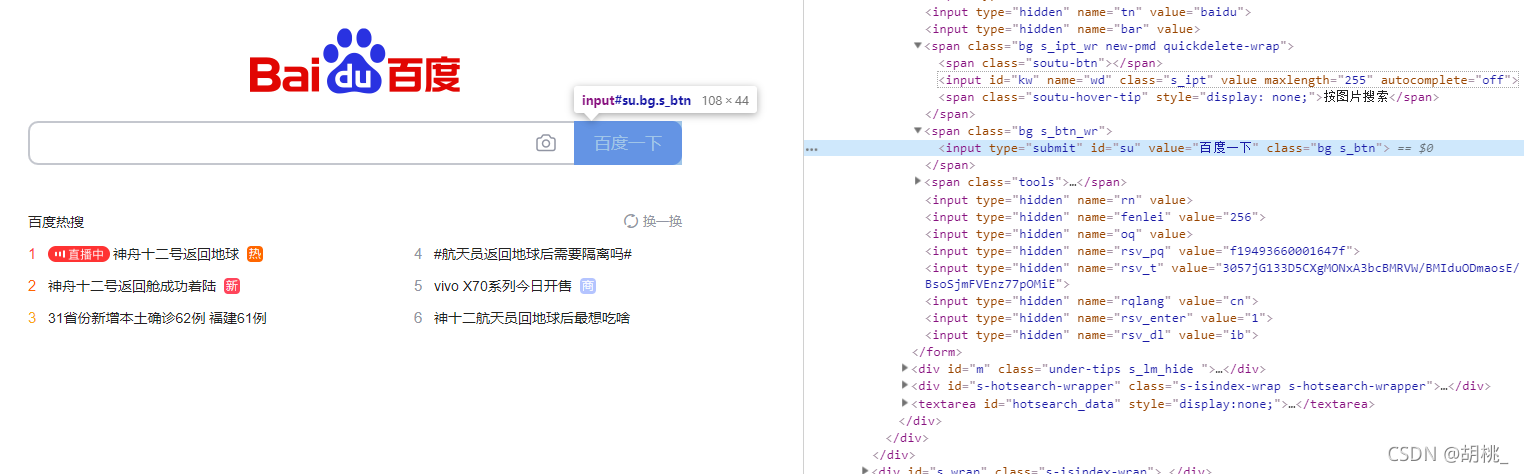Click the orange 热 badge
1524x474 pixels.
[254, 254]
